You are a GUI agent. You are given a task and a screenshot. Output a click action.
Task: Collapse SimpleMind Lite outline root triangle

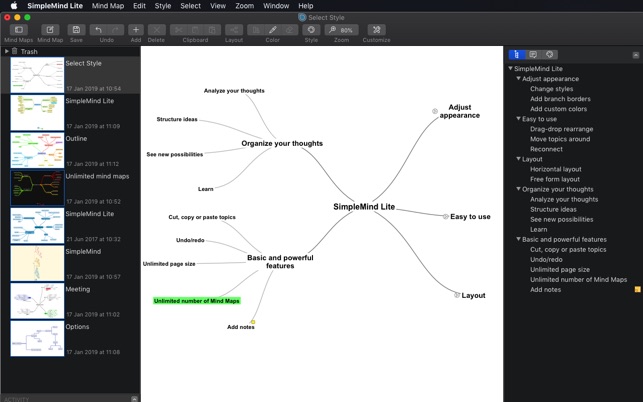pos(510,68)
